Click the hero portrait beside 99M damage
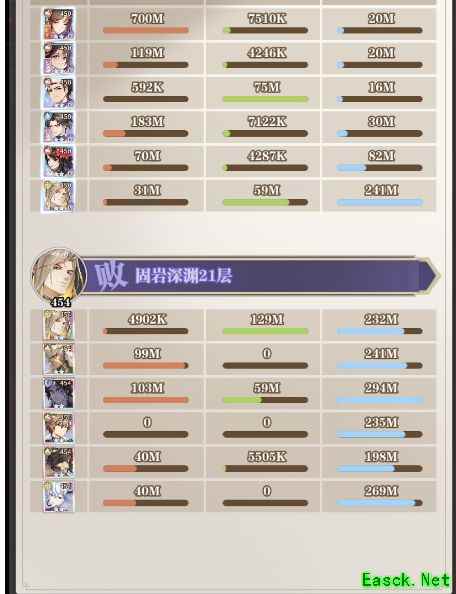Viewport: 456px width, 594px height. pyautogui.click(x=58, y=359)
